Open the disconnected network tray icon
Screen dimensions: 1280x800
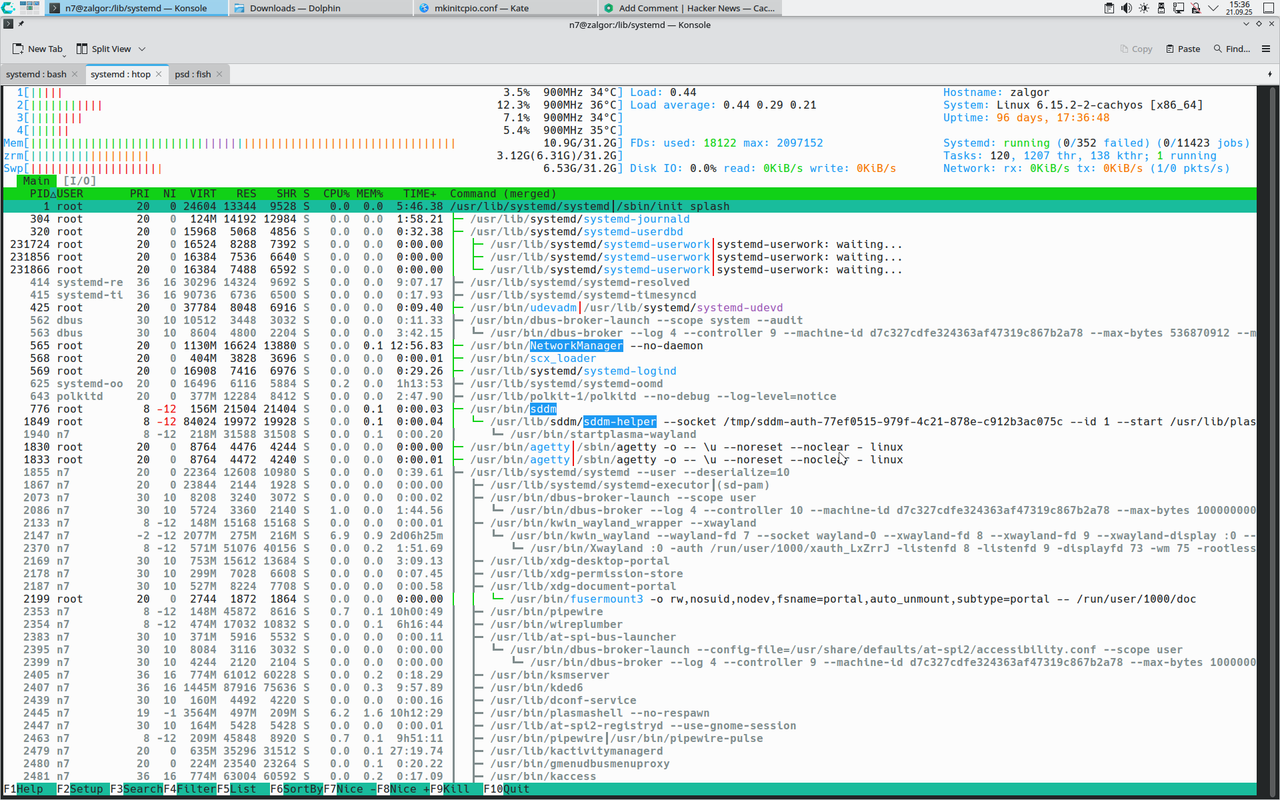point(1196,7)
